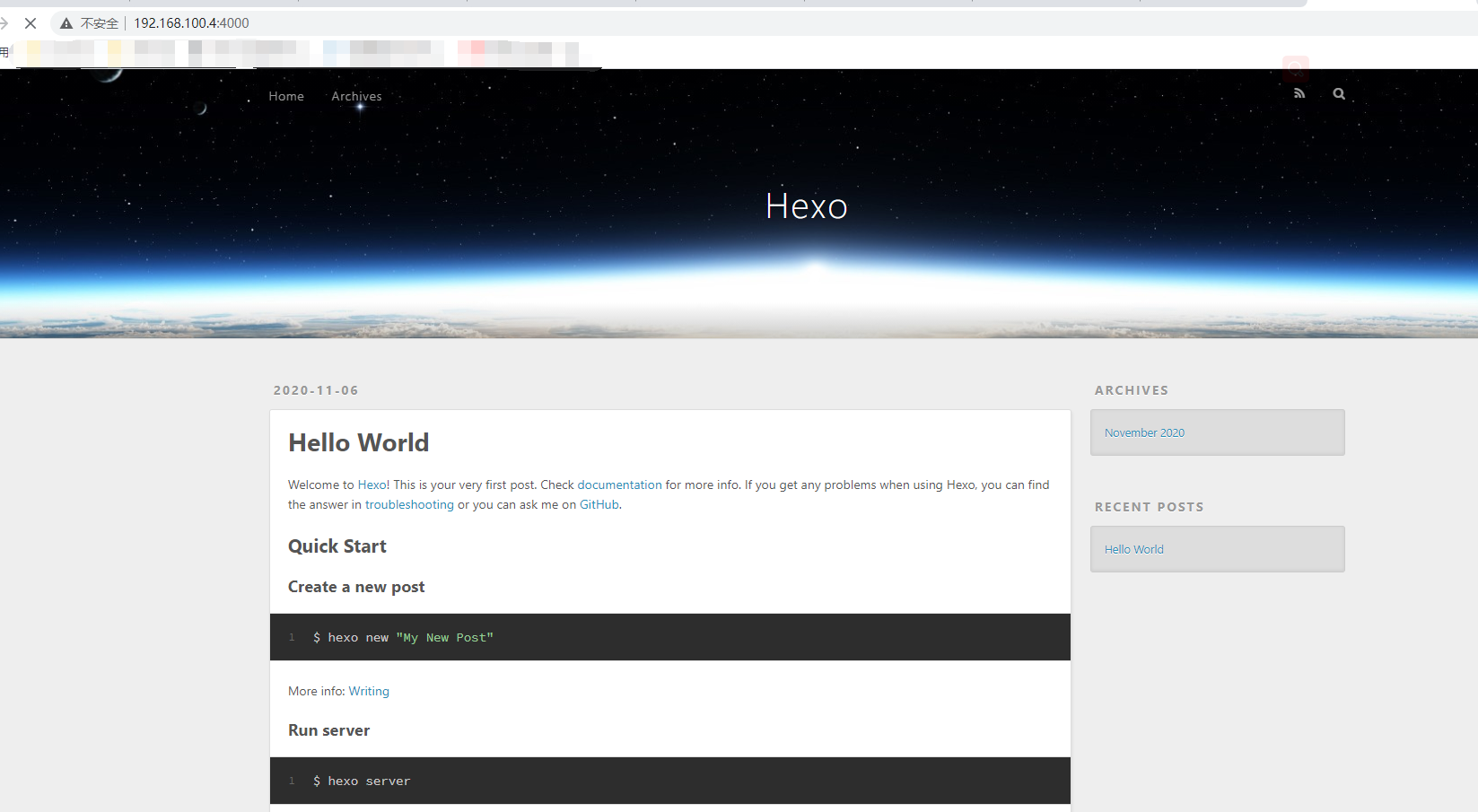
Task: Click the hexo new "My New Post" code line
Action: point(403,637)
